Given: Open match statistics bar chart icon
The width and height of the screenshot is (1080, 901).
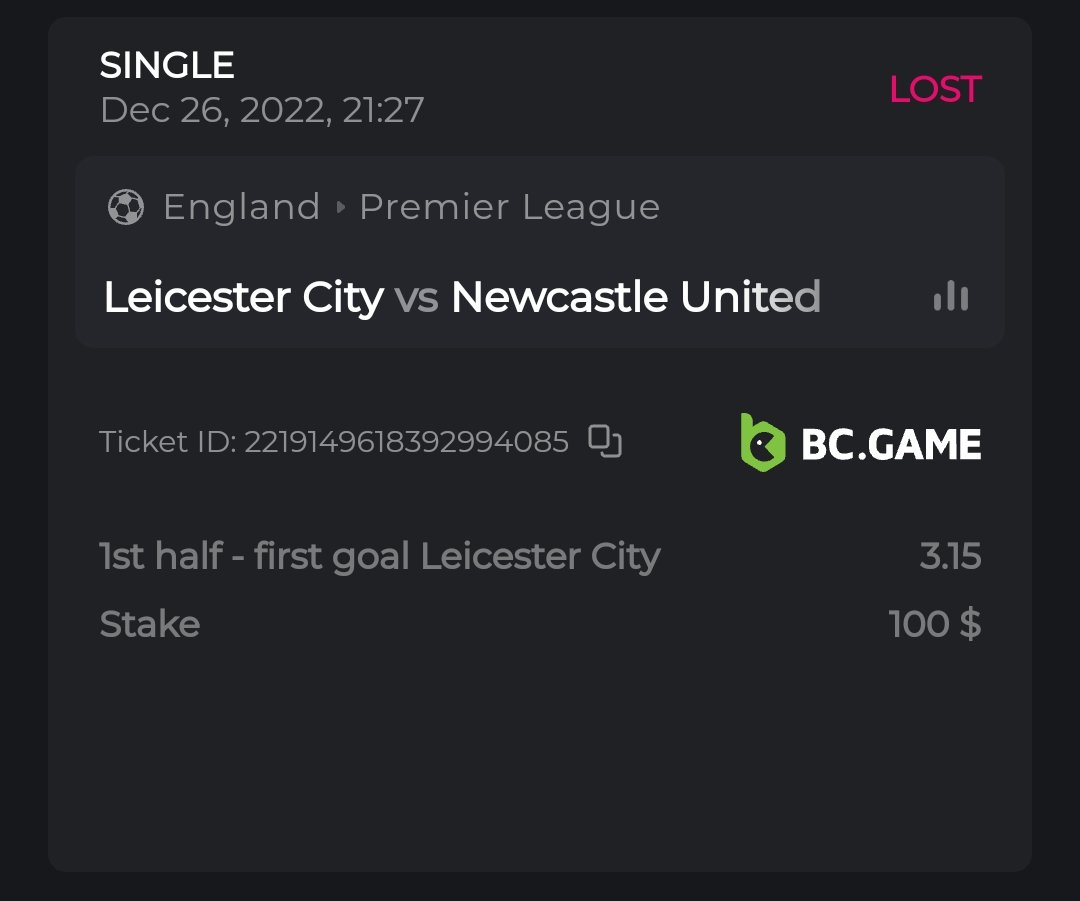Looking at the screenshot, I should 950,296.
